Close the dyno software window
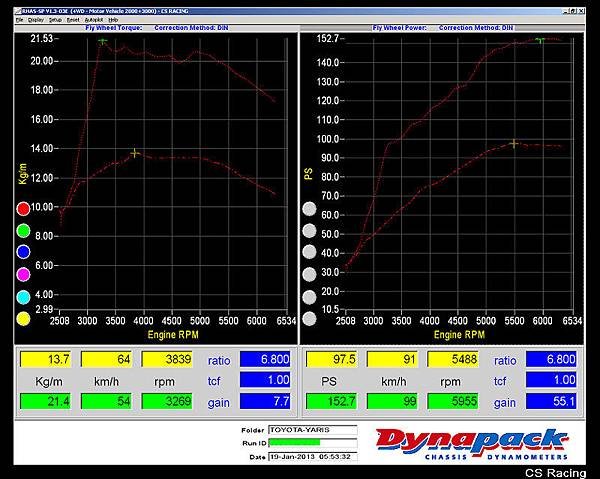The width and height of the screenshot is (600, 479). 581,11
